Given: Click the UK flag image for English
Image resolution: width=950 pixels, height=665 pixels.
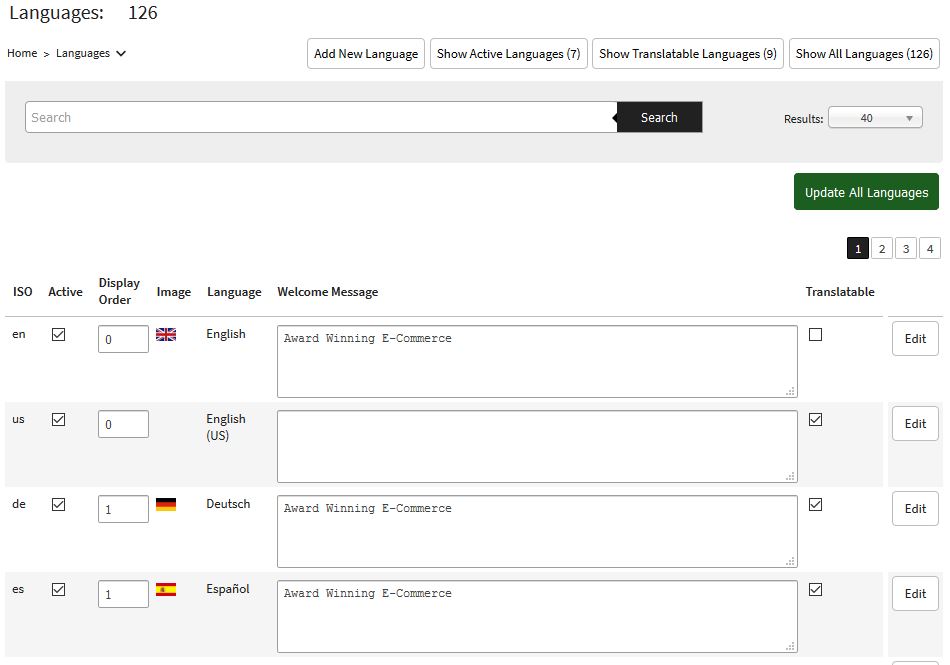Looking at the screenshot, I should [x=166, y=334].
